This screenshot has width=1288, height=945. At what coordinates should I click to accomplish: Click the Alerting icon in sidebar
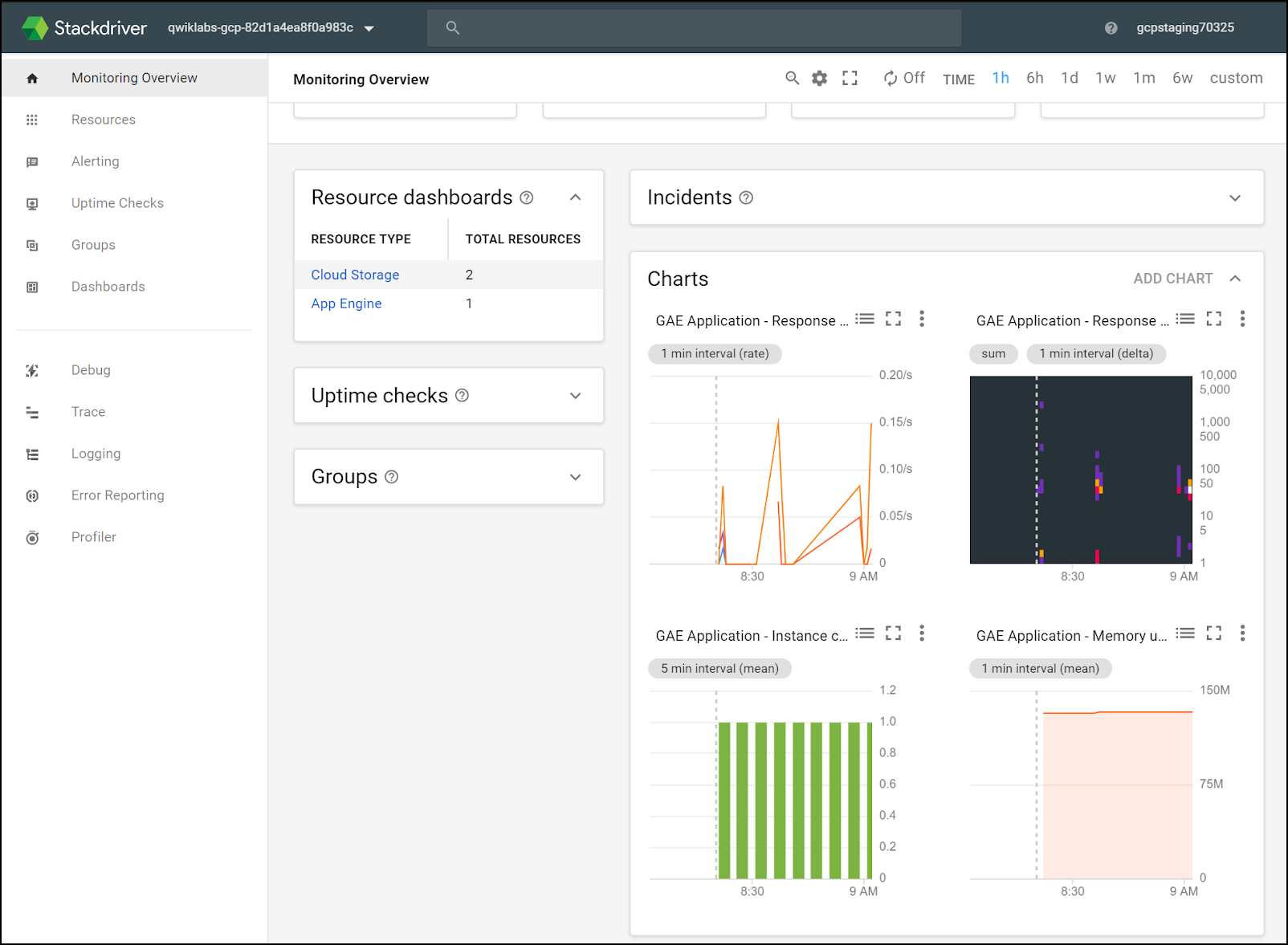(x=32, y=161)
